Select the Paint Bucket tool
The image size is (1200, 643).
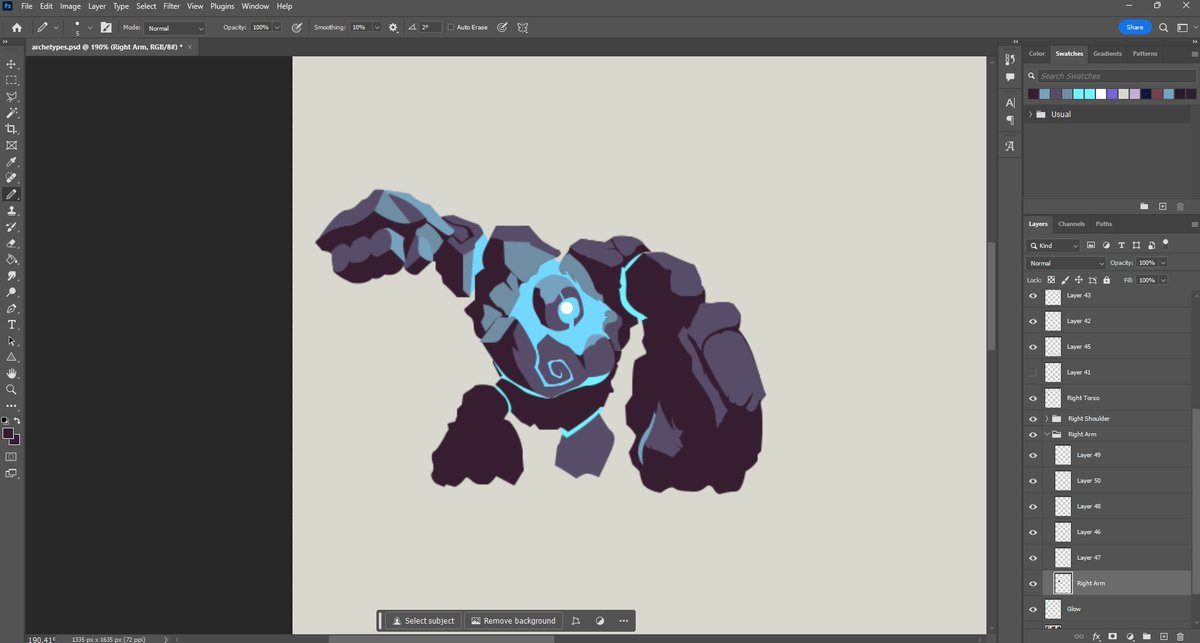point(12,259)
